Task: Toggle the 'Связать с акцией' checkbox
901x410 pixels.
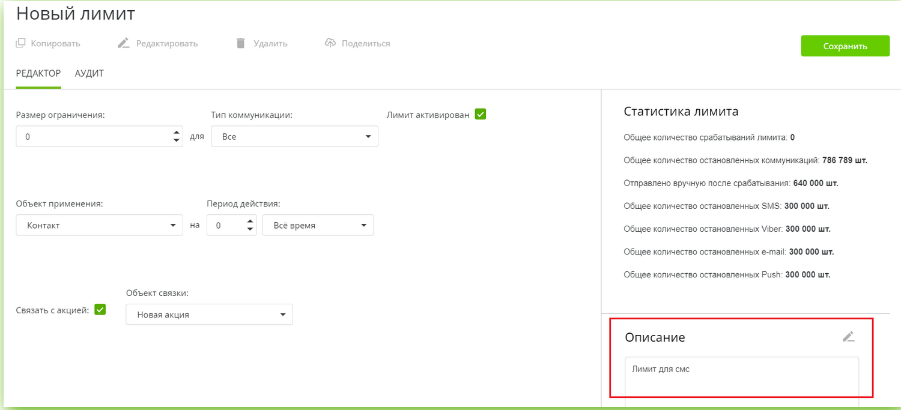Action: [x=100, y=309]
